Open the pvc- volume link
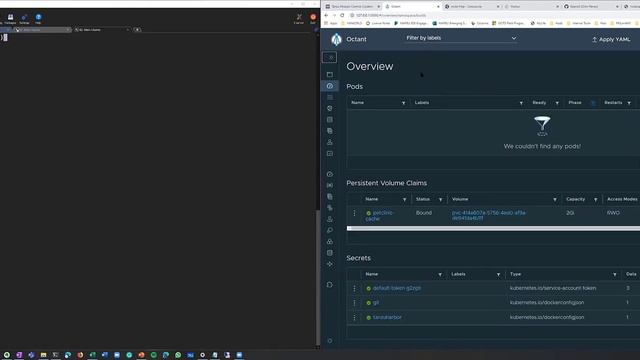Screen dimensions: 640x360 click(489, 215)
